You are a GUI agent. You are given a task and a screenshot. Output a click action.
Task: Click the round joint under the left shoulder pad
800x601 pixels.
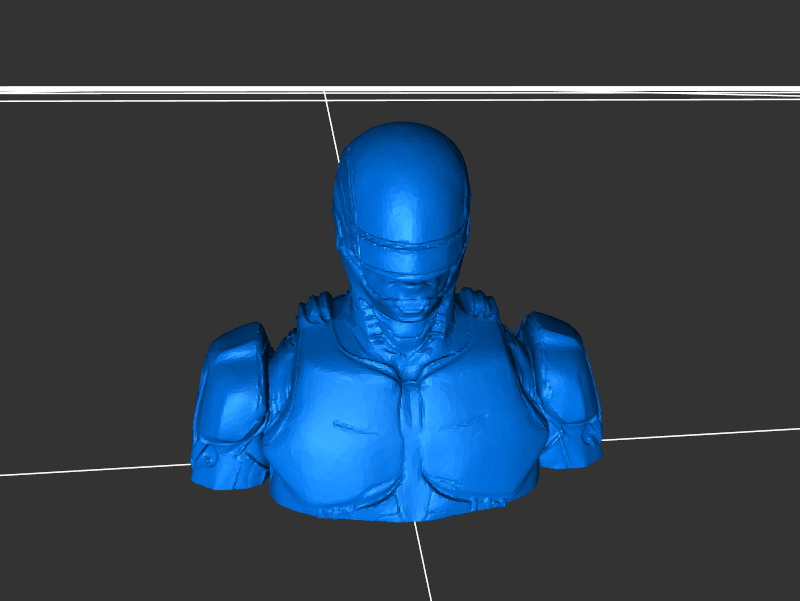207,458
